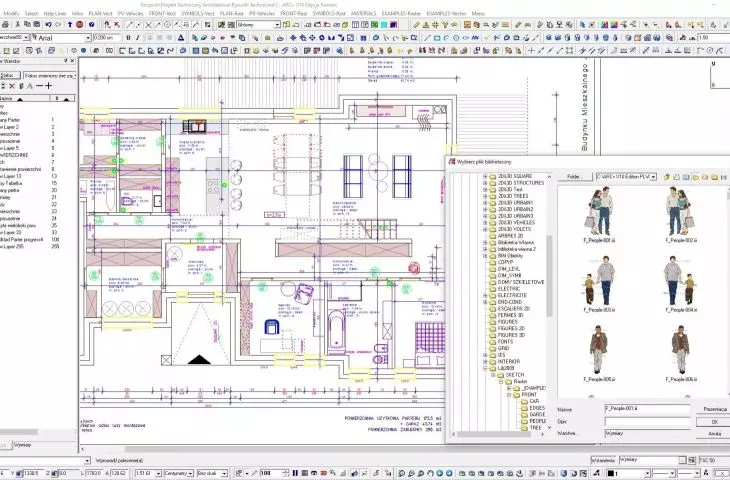Open the Help Lines menu

tap(55, 14)
